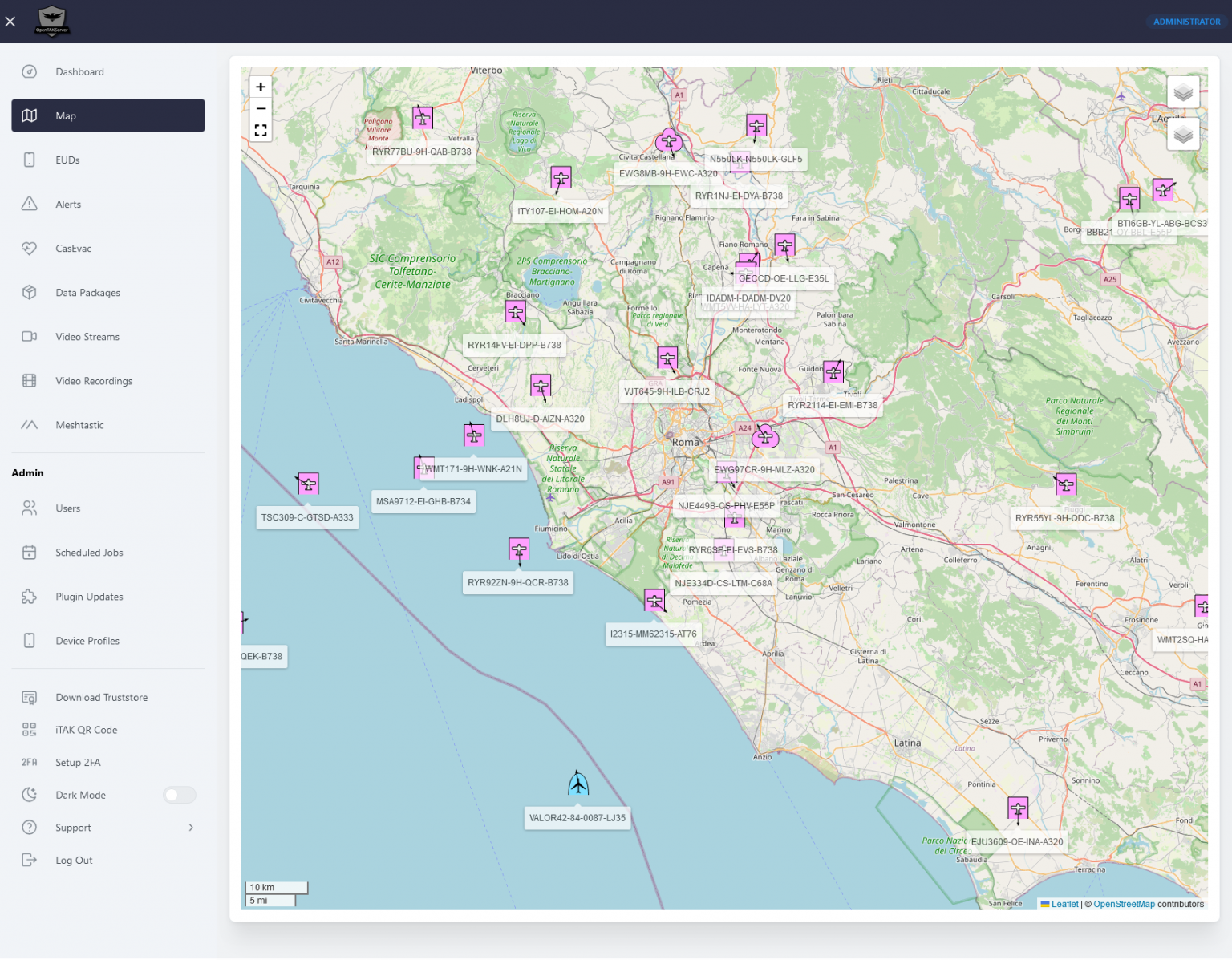Open the Scheduled Jobs calendar icon

click(29, 552)
